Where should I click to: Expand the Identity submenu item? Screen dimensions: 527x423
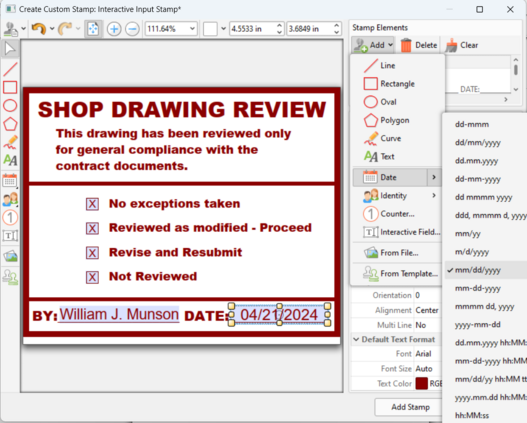click(x=397, y=196)
